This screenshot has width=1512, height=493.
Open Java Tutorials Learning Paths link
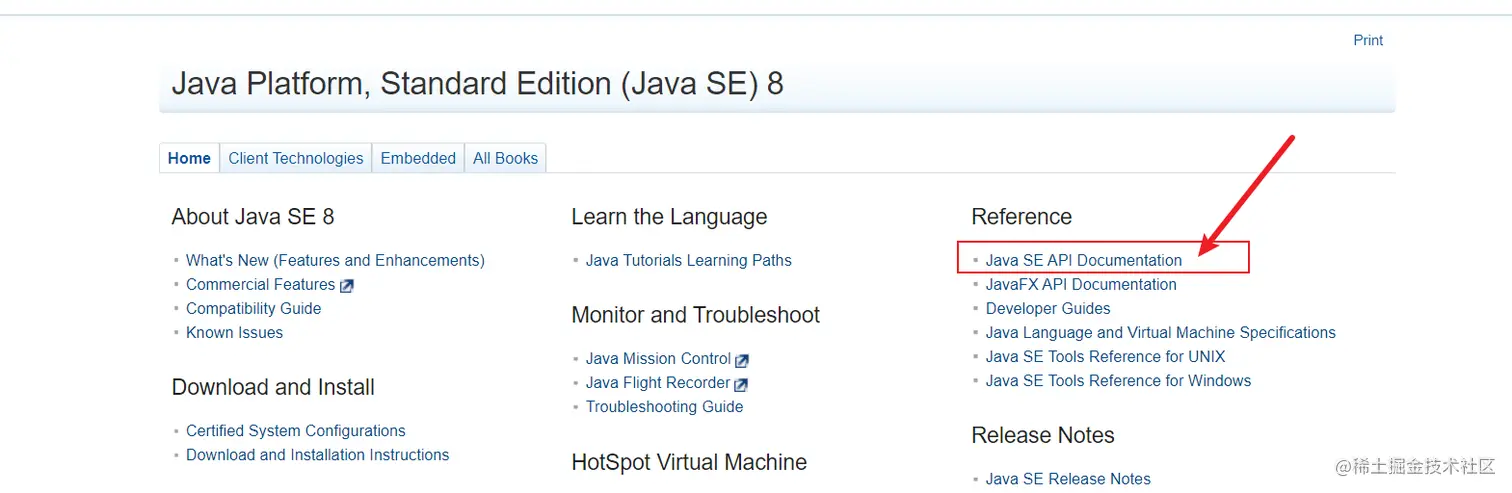(x=688, y=260)
